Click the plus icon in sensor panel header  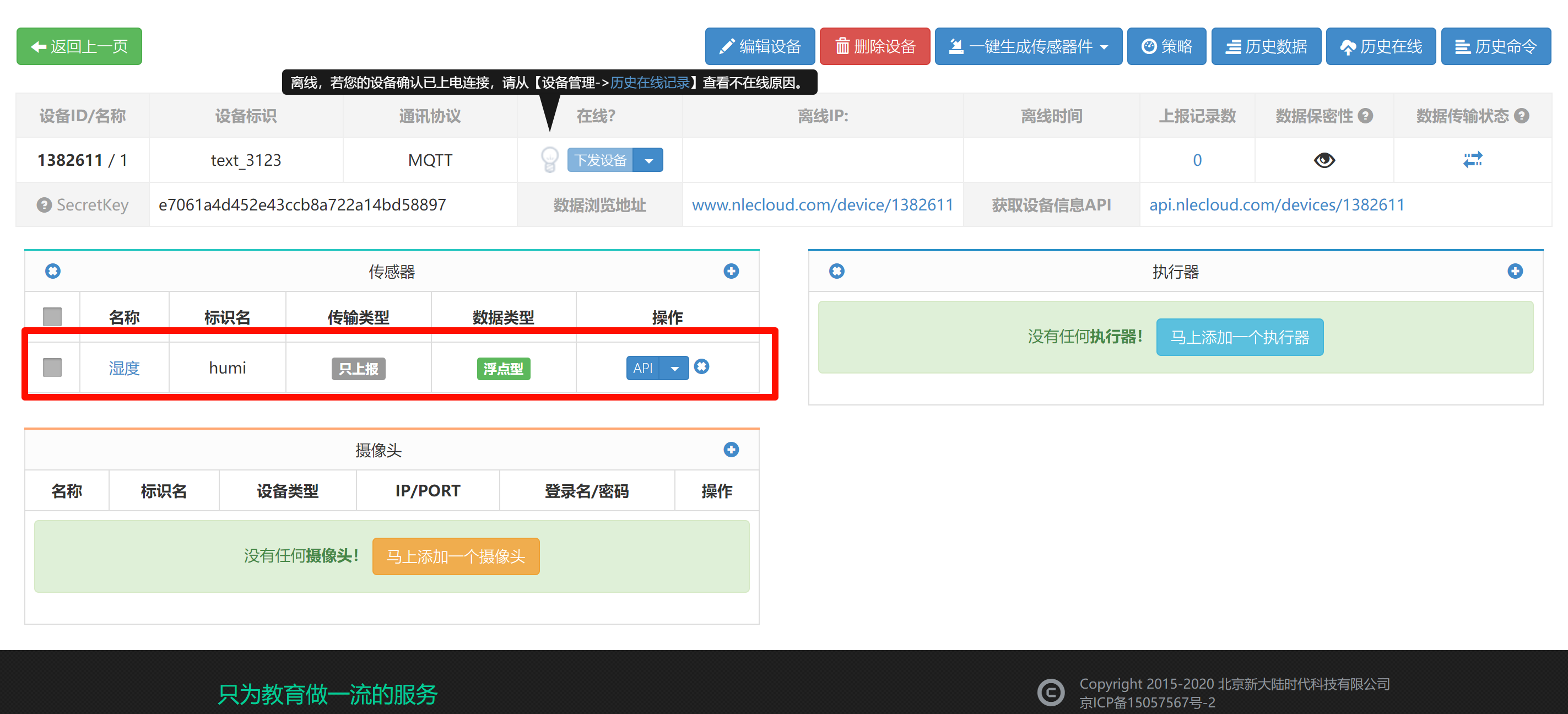coord(731,271)
